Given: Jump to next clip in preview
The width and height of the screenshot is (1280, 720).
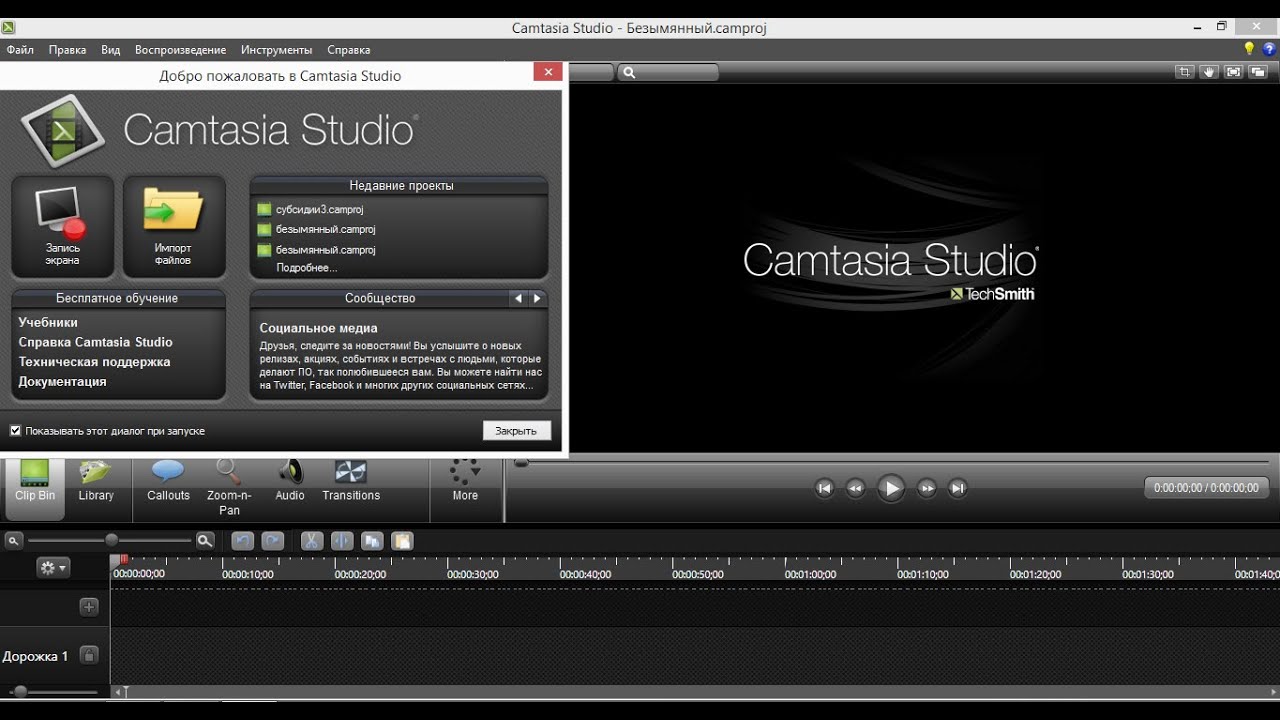Looking at the screenshot, I should pyautogui.click(x=958, y=488).
